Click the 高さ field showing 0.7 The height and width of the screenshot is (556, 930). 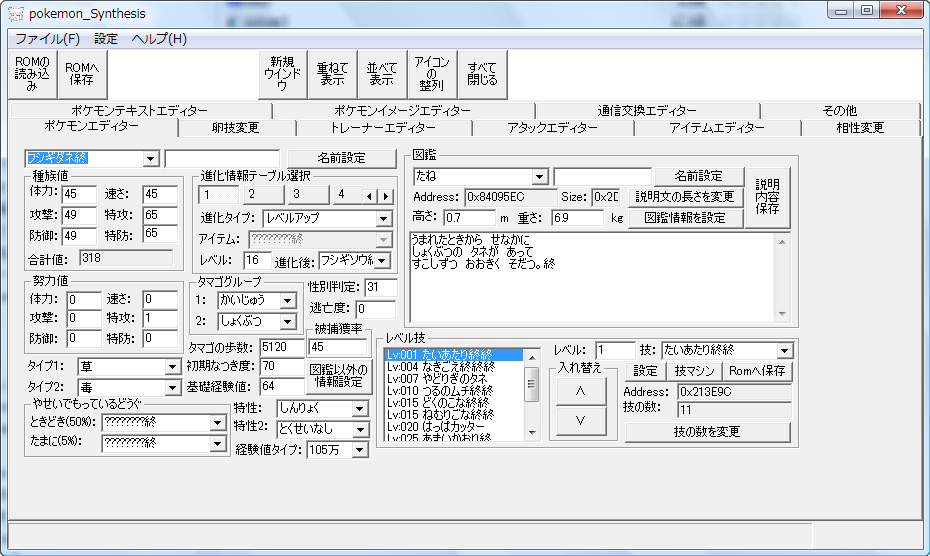click(469, 218)
